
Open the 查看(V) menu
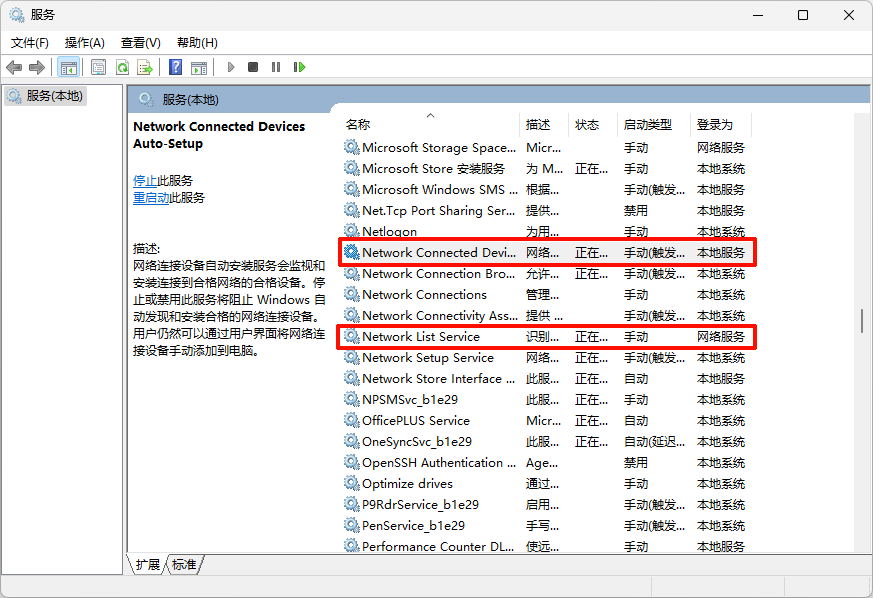[141, 43]
